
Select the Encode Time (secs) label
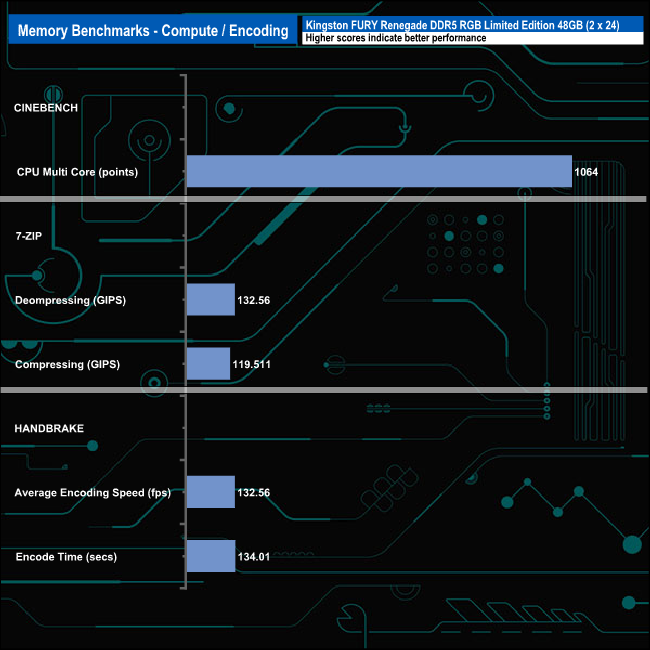point(66,557)
